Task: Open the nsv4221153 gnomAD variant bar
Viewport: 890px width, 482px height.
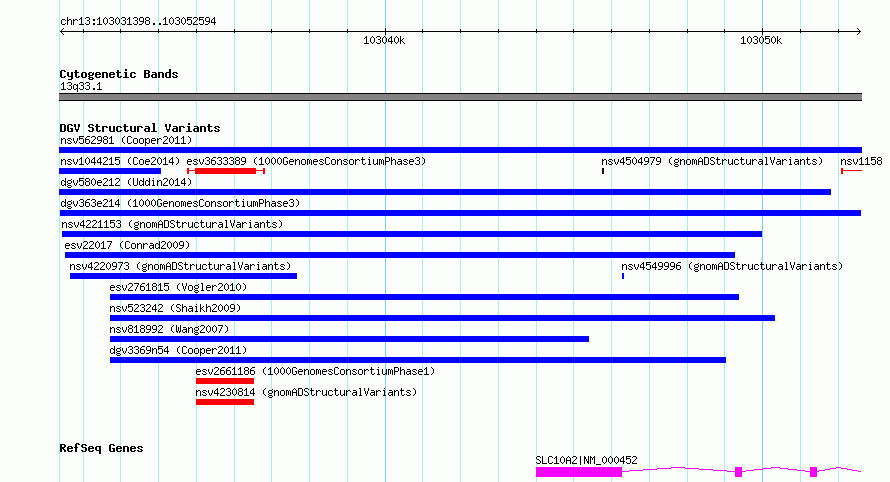Action: (x=412, y=234)
